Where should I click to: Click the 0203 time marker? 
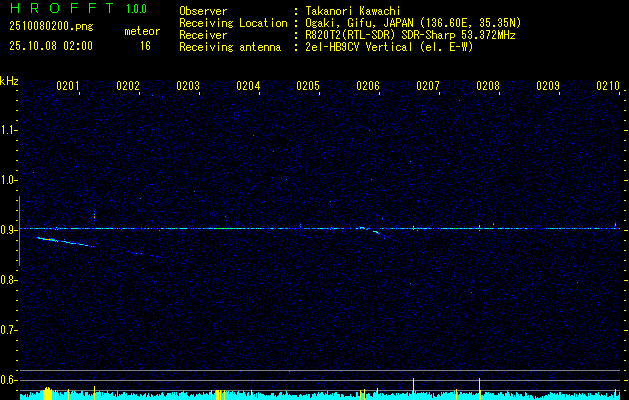[x=188, y=86]
